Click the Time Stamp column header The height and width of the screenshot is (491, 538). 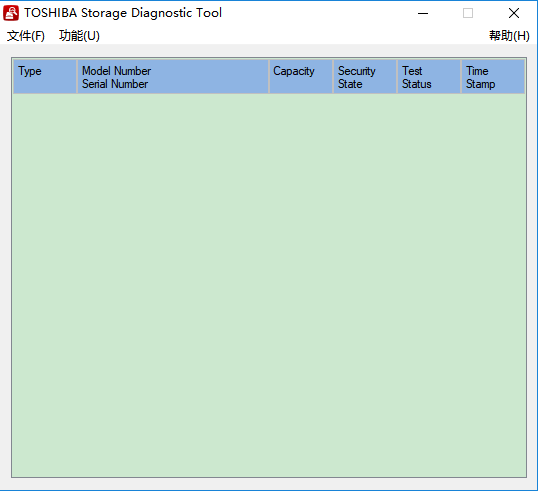[493, 77]
